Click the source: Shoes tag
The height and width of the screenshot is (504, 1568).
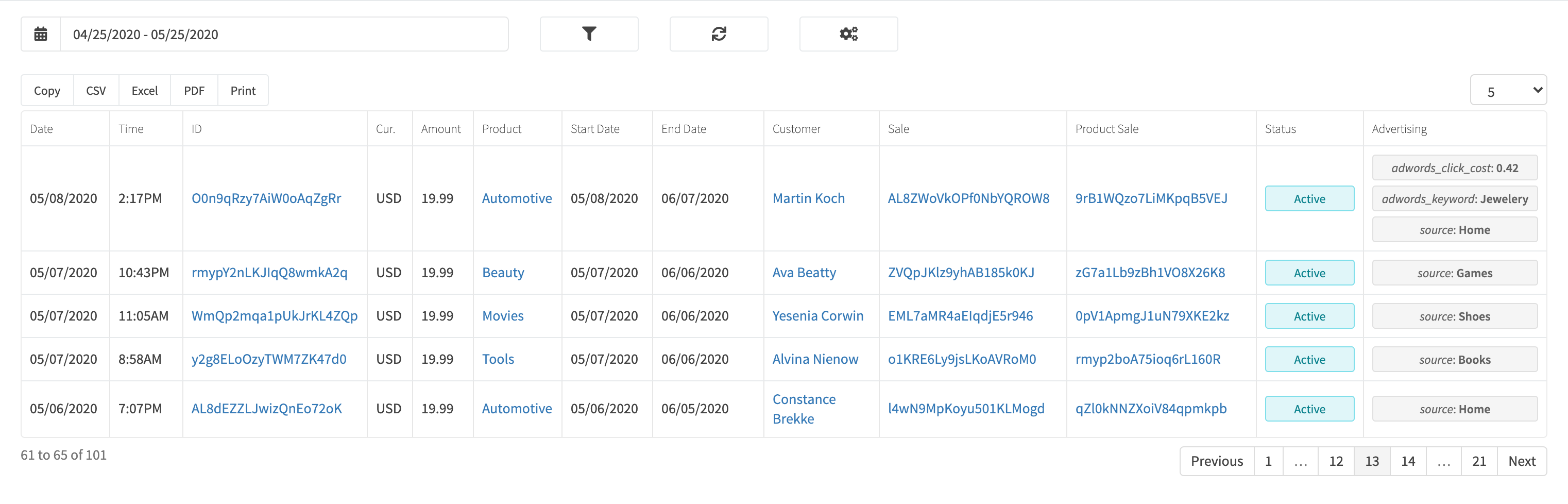coord(1455,316)
